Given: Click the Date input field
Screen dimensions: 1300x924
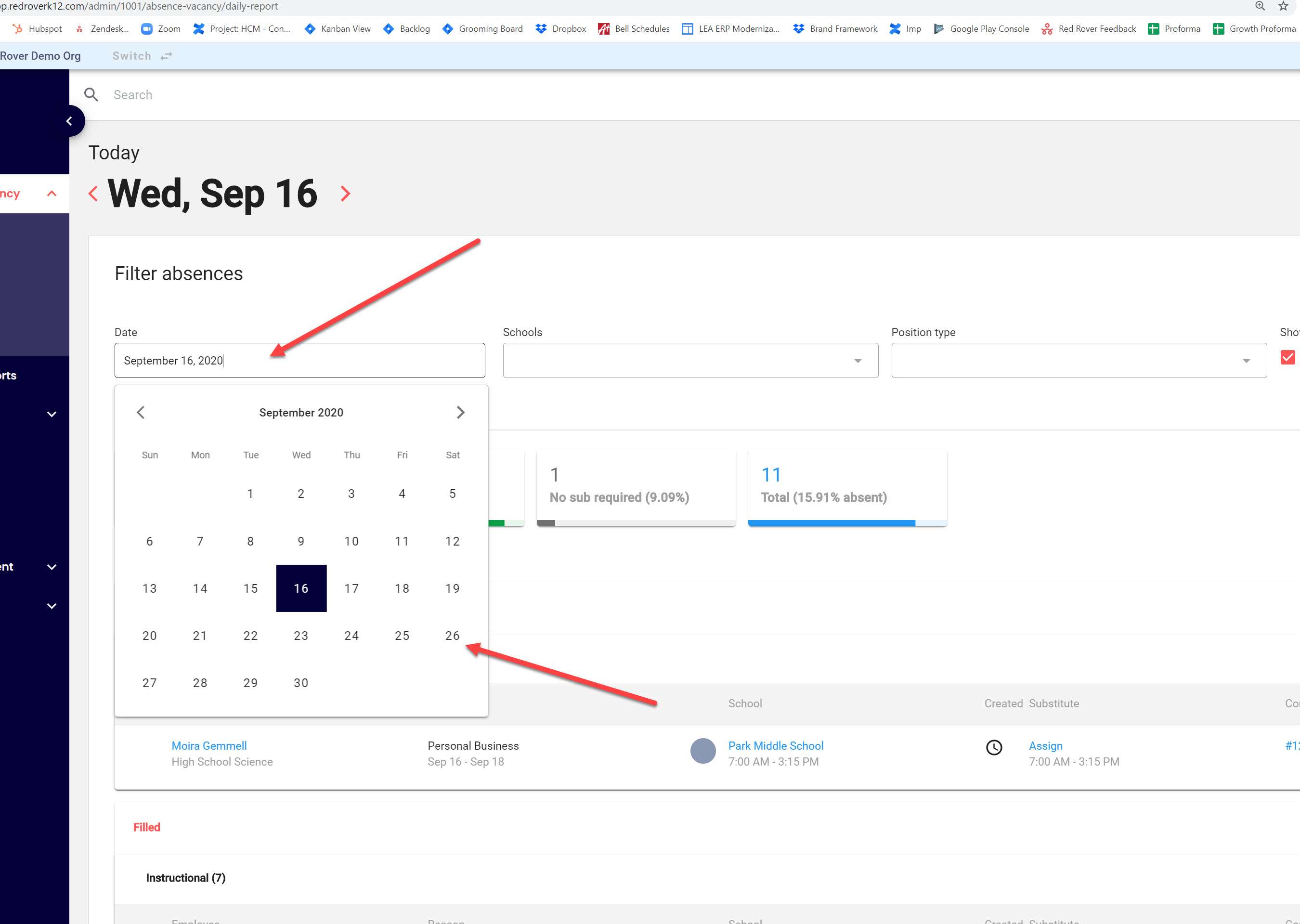Looking at the screenshot, I should [x=299, y=360].
